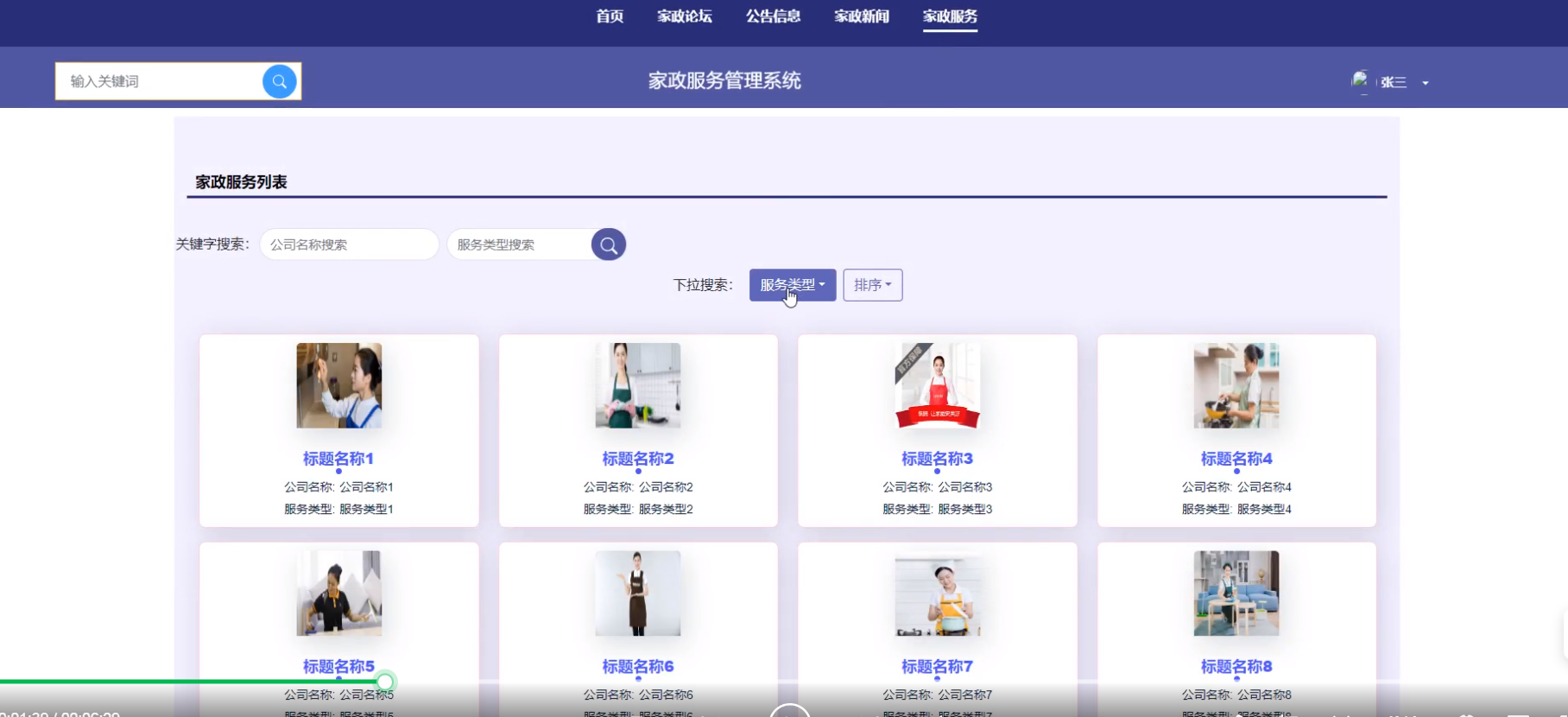Click the 公司名称: 公司名称6 text
This screenshot has height=717, width=1568.
(638, 695)
